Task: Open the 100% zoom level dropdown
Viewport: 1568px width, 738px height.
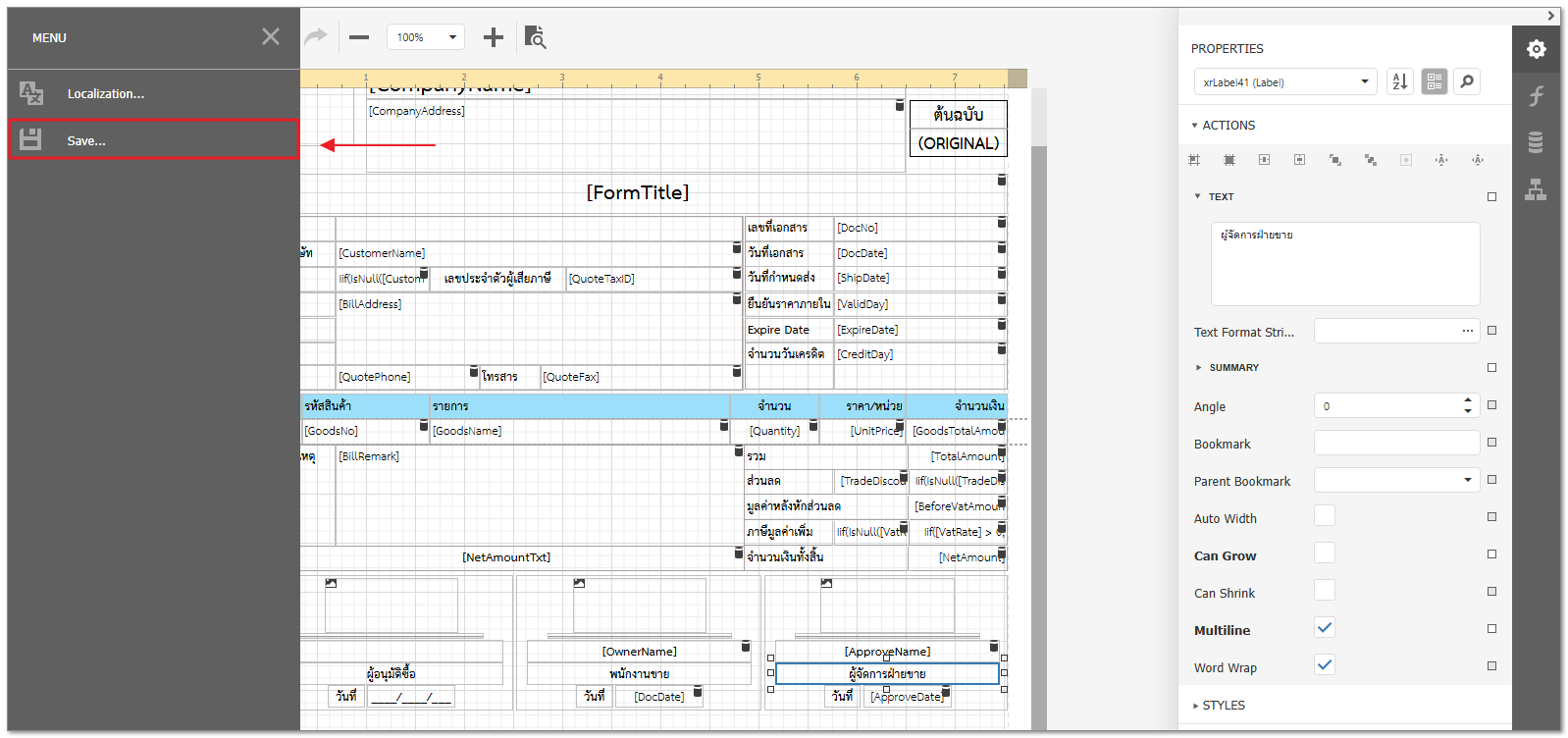Action: (426, 37)
